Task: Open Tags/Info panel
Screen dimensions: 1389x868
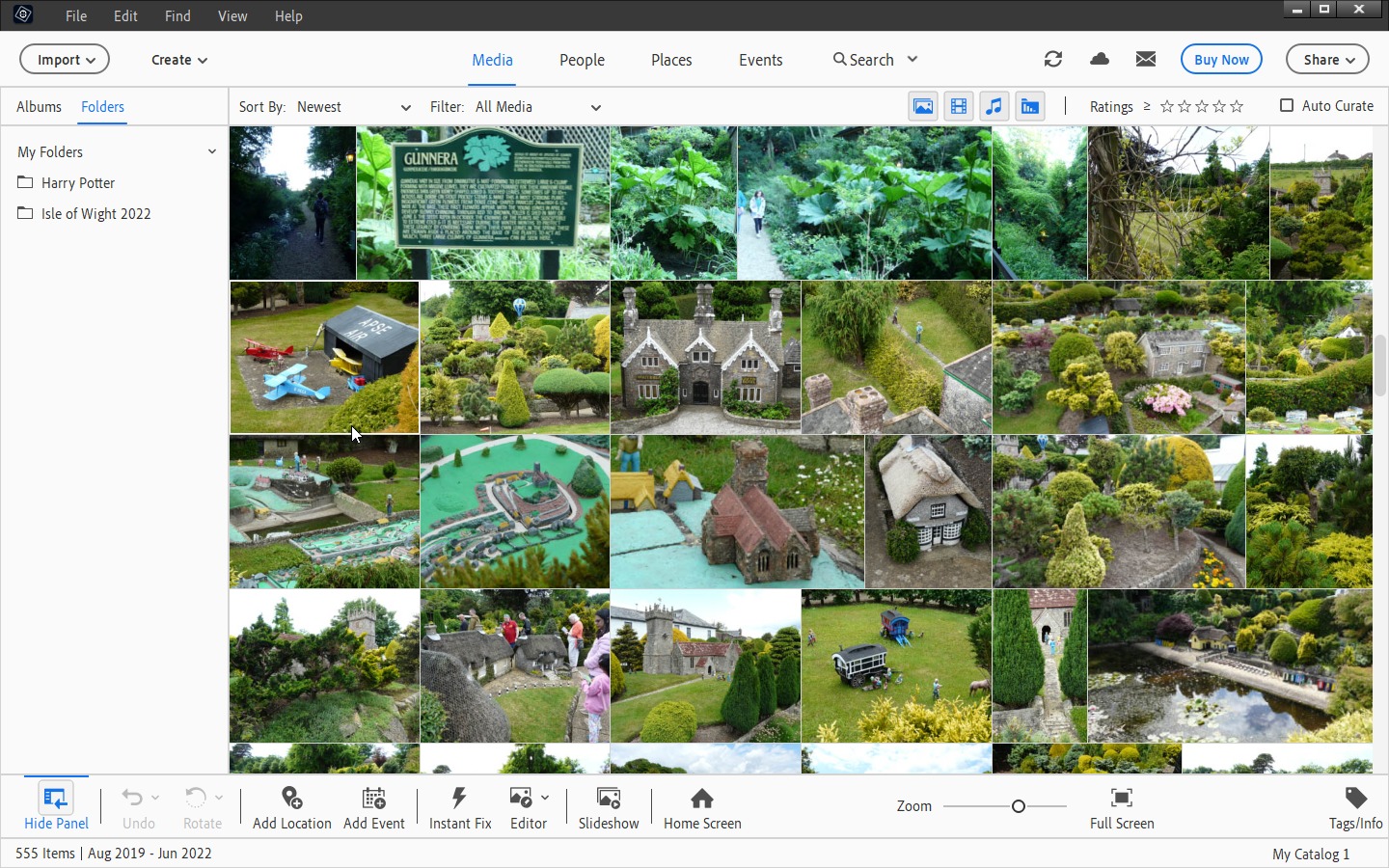Action: point(1355,807)
